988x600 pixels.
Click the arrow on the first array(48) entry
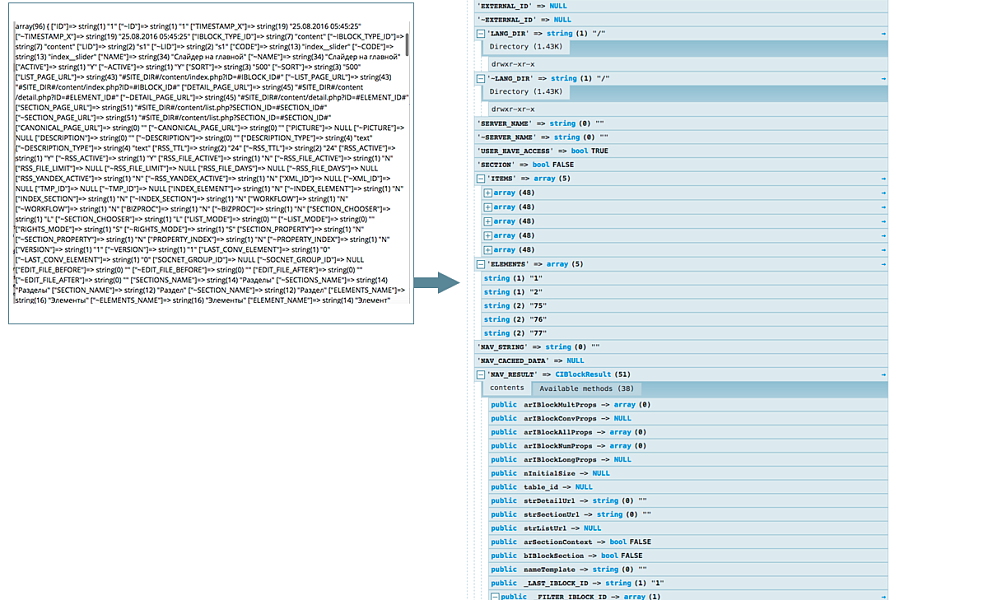(x=883, y=191)
